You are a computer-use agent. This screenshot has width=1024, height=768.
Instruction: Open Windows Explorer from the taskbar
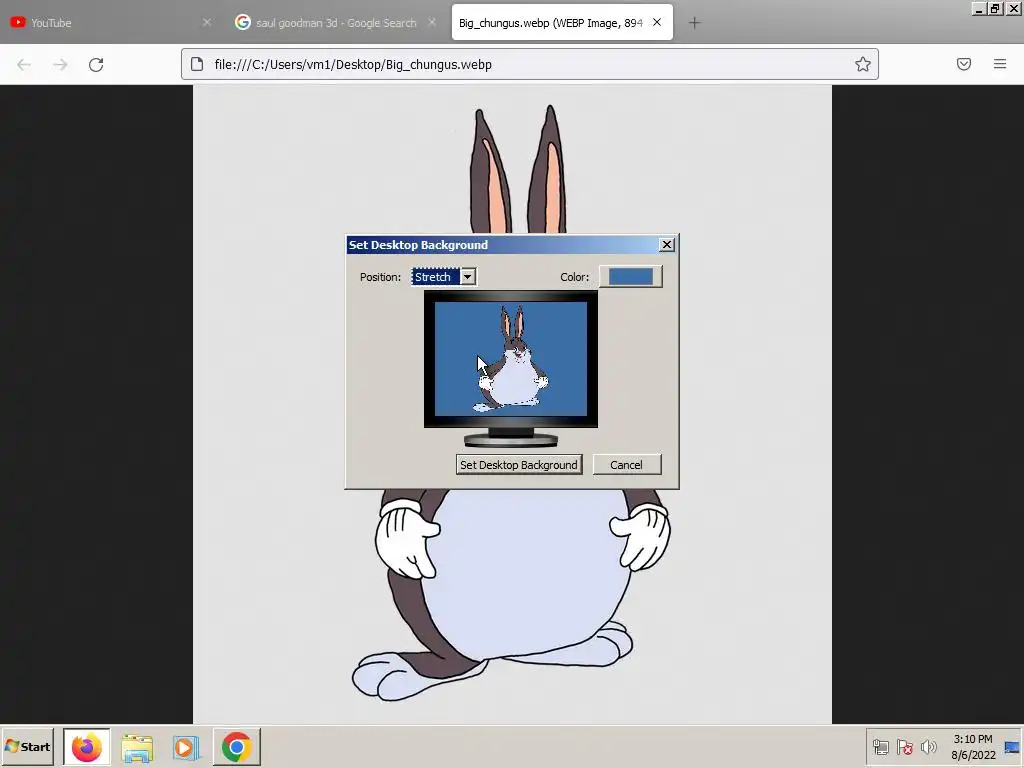[137, 748]
